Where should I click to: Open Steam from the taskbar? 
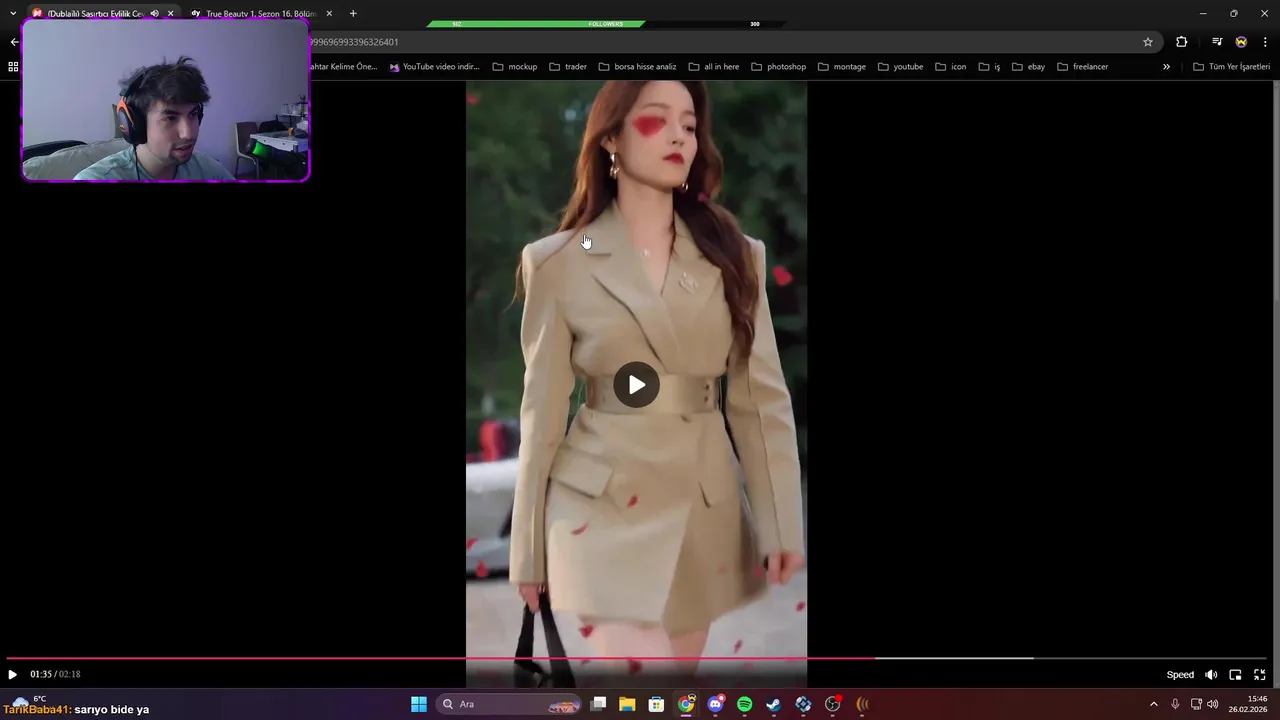(773, 704)
